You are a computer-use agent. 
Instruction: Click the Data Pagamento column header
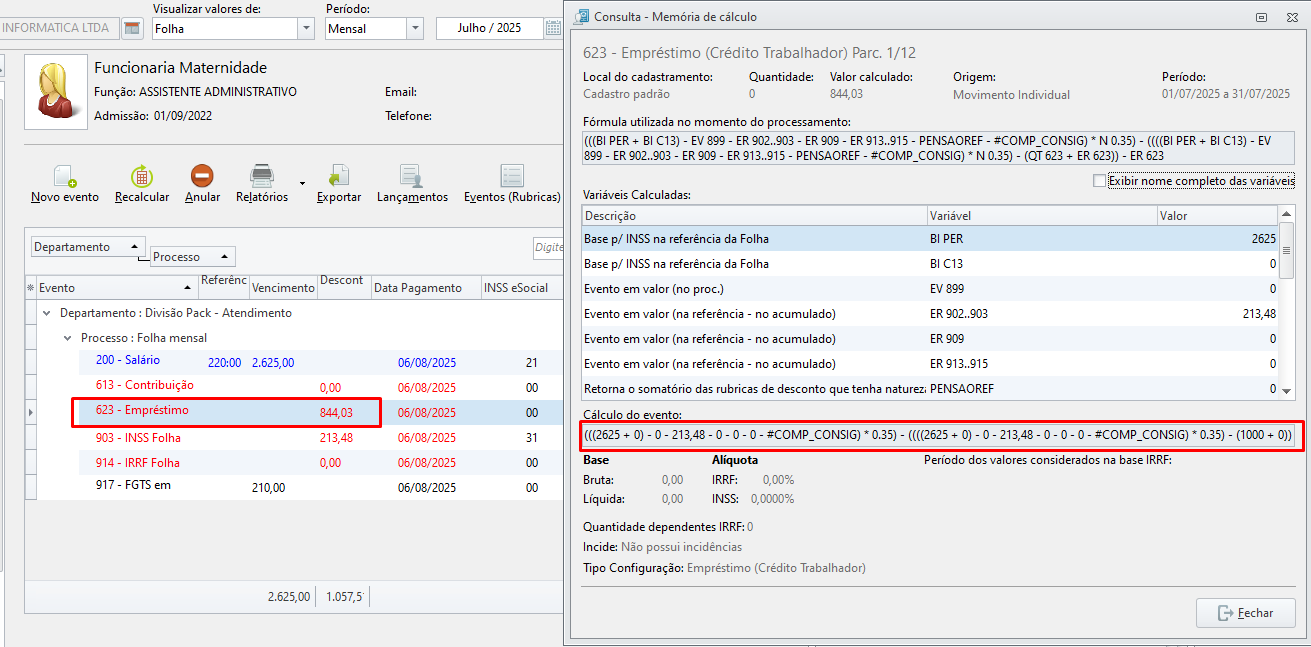click(426, 288)
